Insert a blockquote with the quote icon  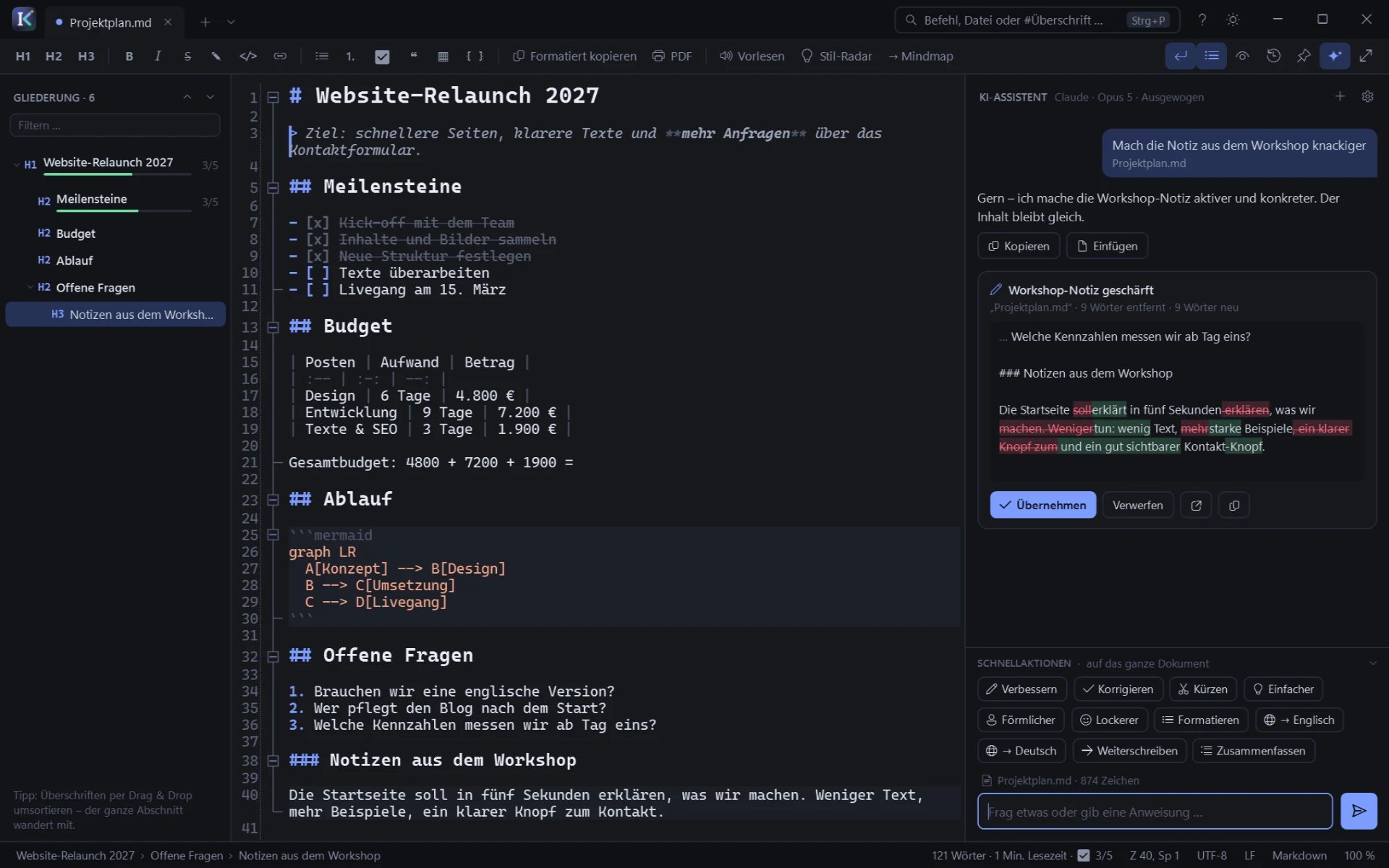tap(414, 56)
